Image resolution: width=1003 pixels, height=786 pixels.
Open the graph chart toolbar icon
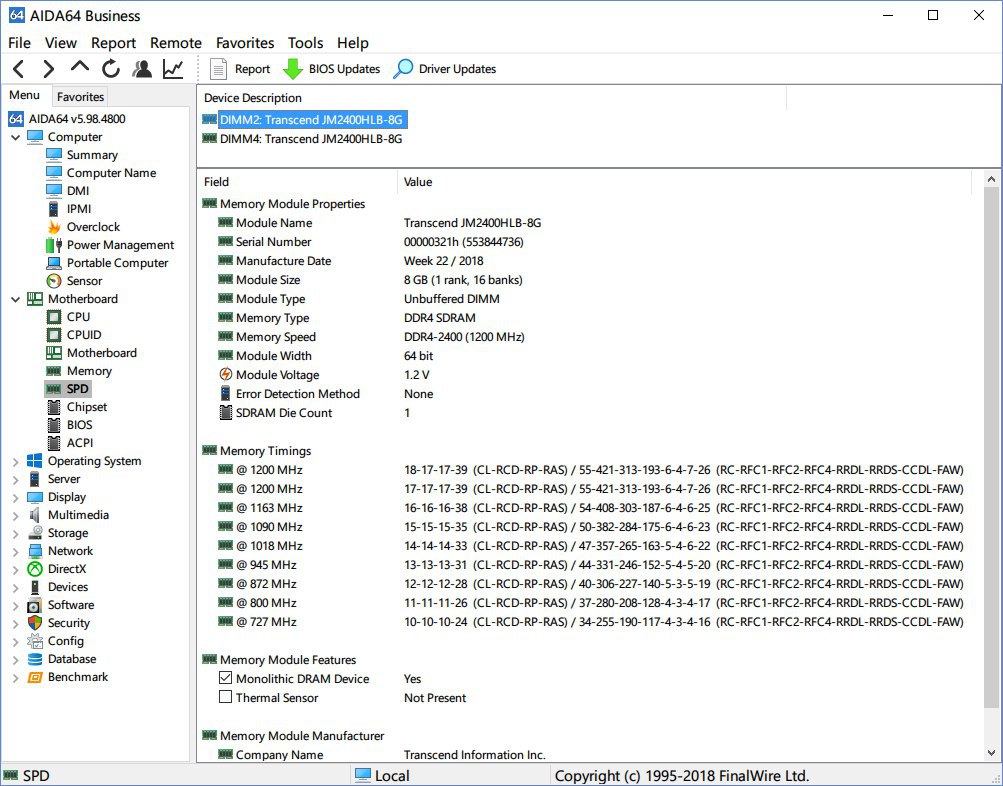(x=173, y=69)
